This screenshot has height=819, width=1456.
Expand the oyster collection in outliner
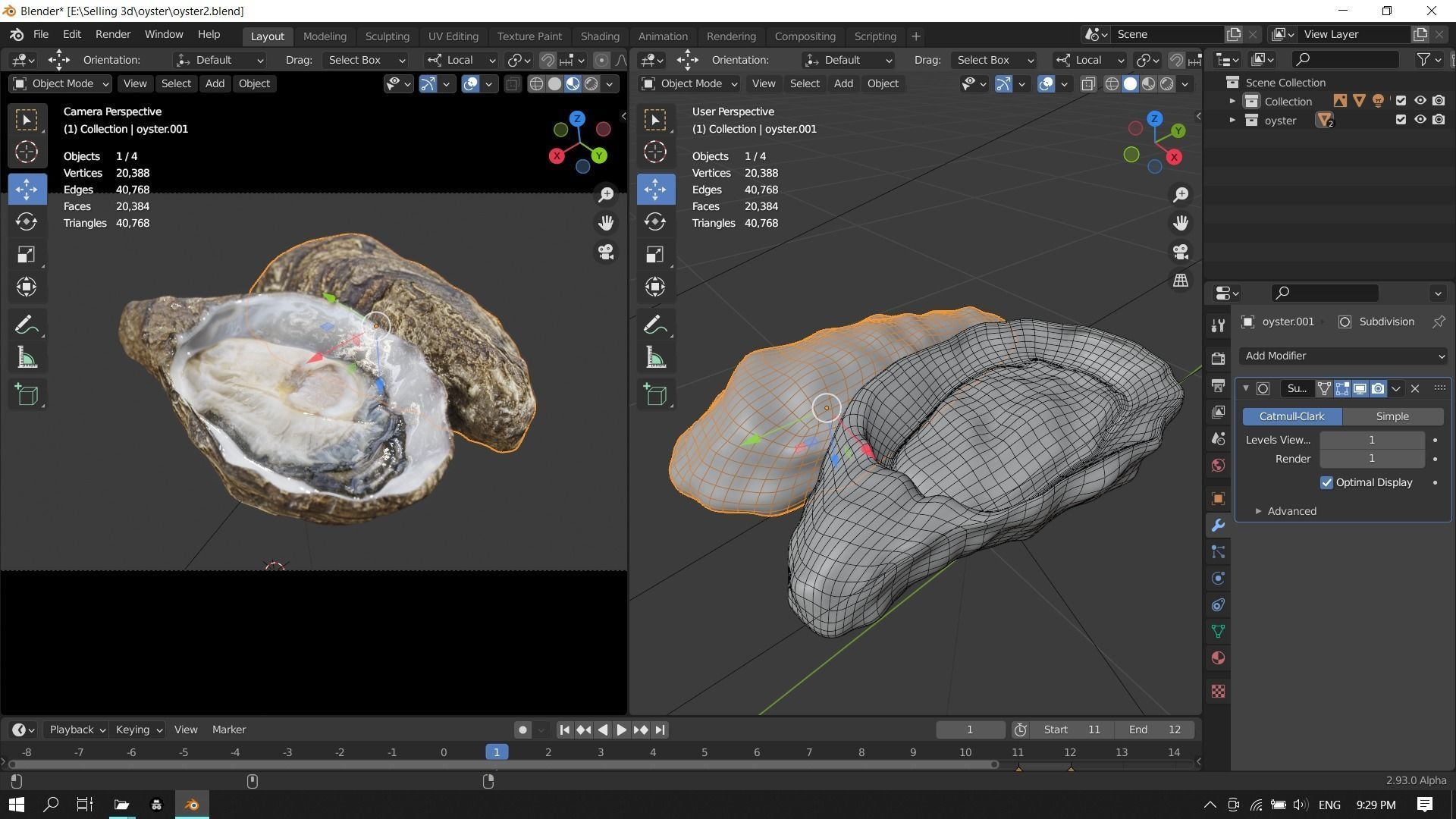(x=1232, y=120)
